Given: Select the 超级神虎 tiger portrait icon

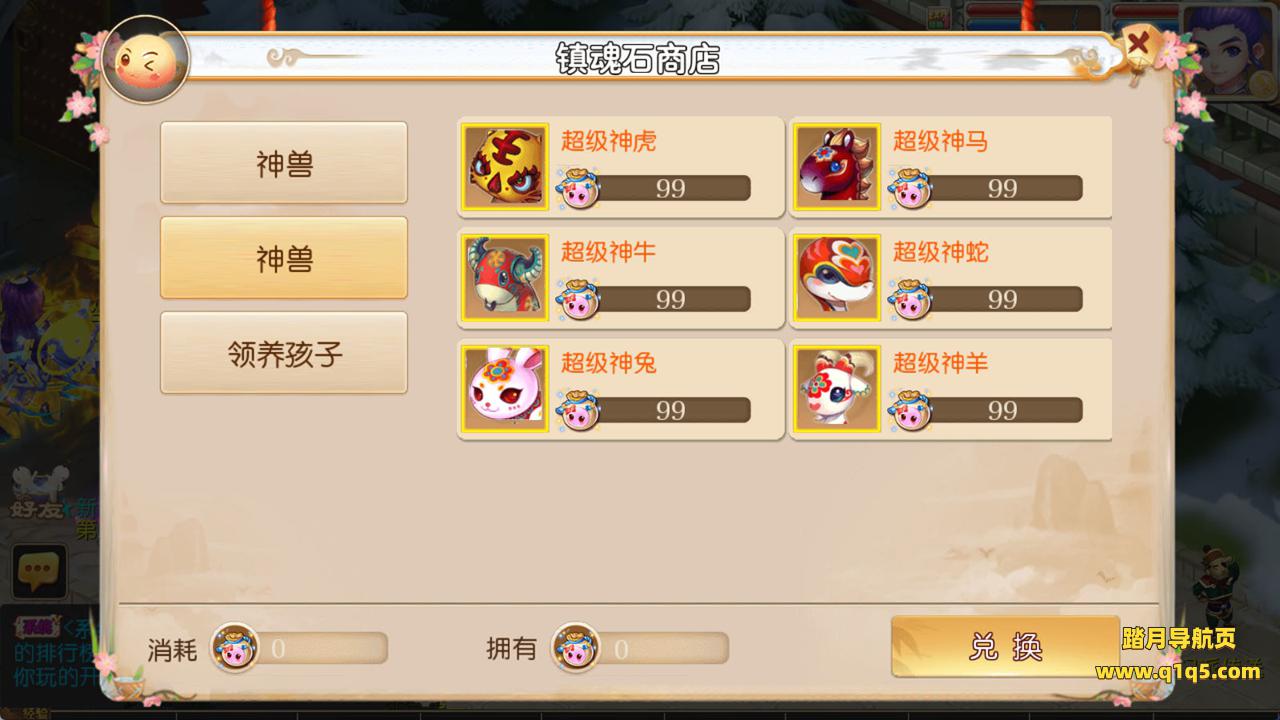Looking at the screenshot, I should click(505, 166).
